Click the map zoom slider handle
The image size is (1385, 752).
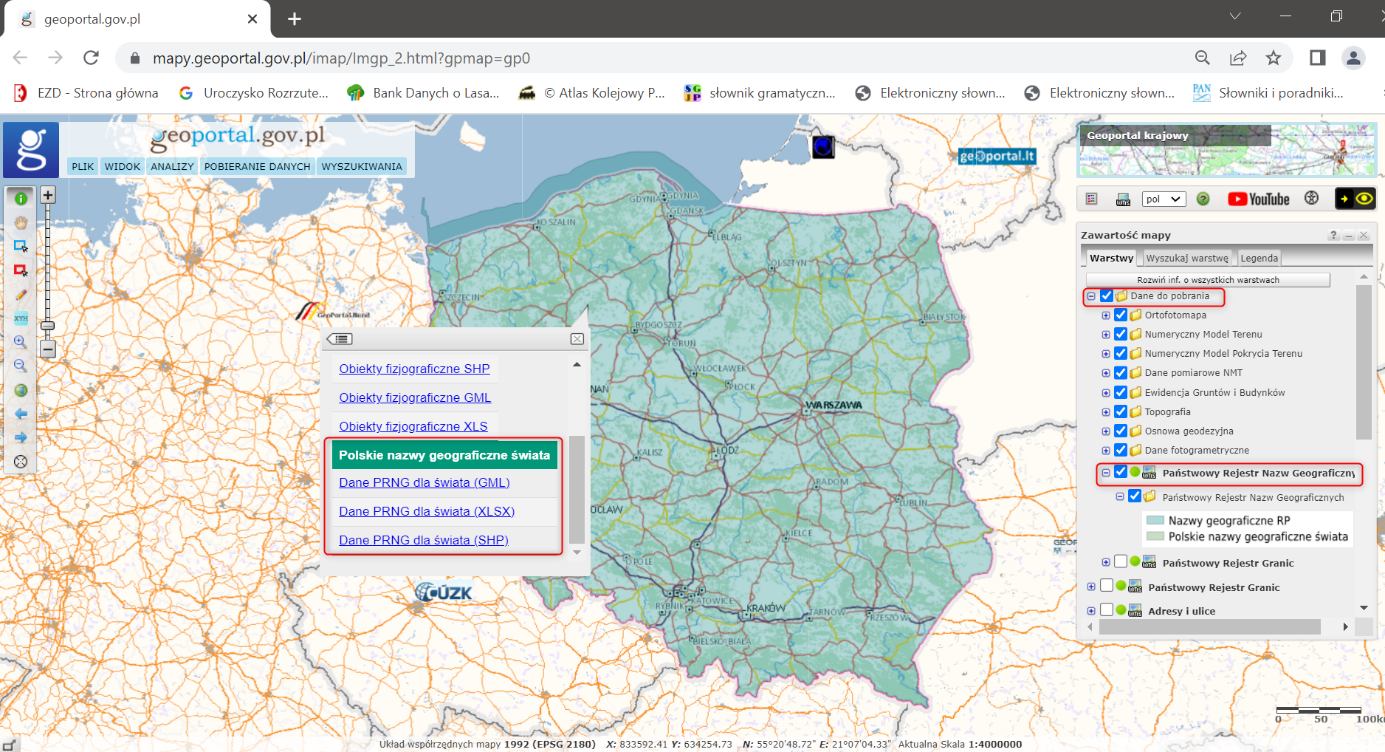point(47,324)
